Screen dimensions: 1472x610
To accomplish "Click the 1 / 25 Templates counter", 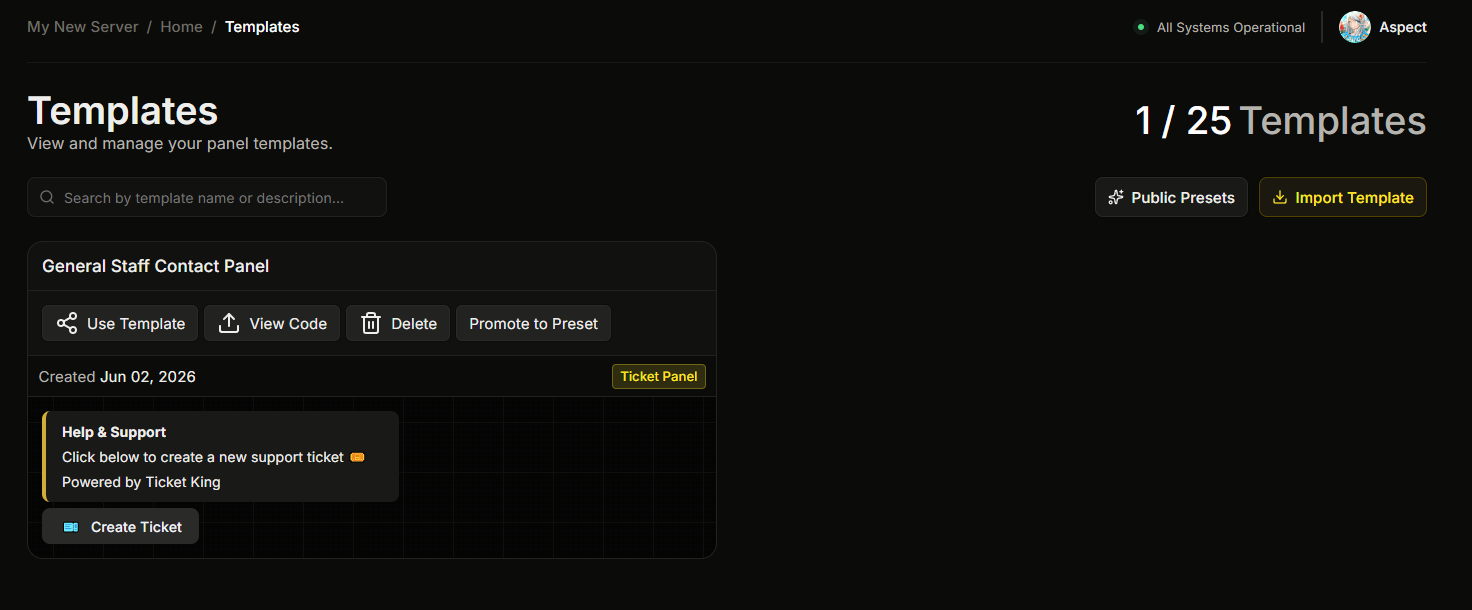I will (1280, 121).
